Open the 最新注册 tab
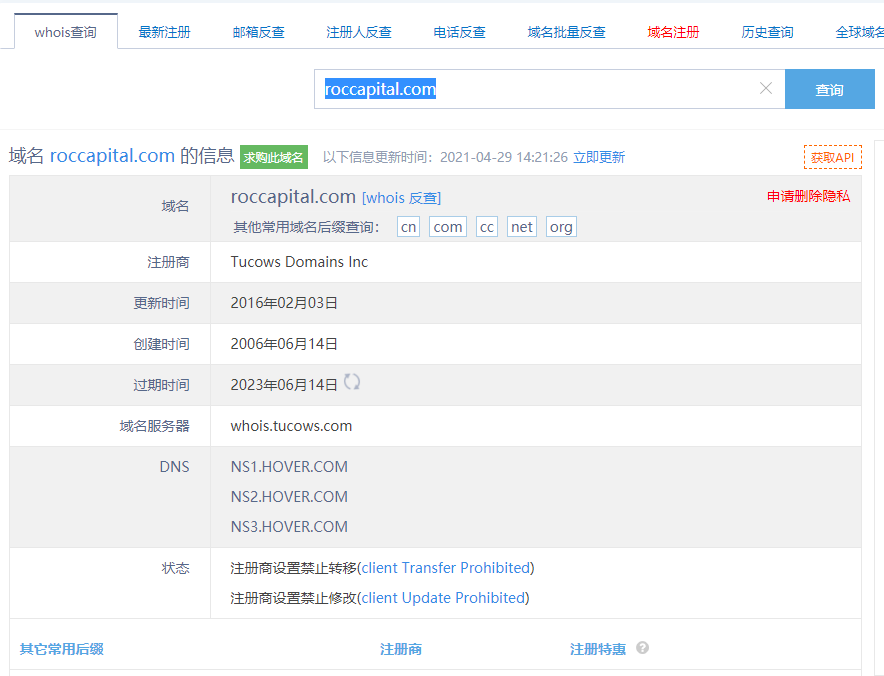Viewport: 884px width, 676px height. [x=164, y=32]
